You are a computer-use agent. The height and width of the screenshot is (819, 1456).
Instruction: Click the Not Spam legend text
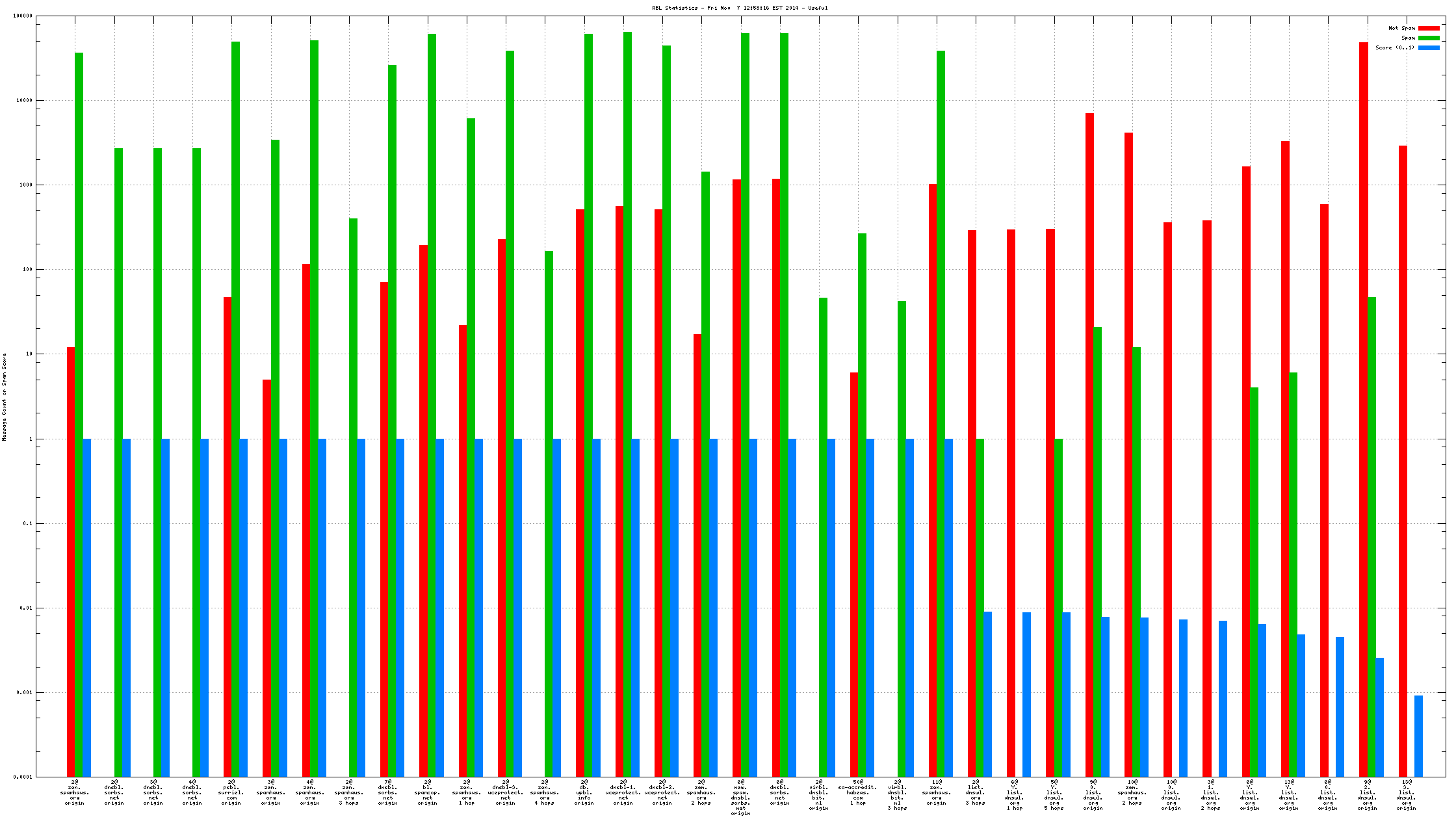click(x=1401, y=28)
